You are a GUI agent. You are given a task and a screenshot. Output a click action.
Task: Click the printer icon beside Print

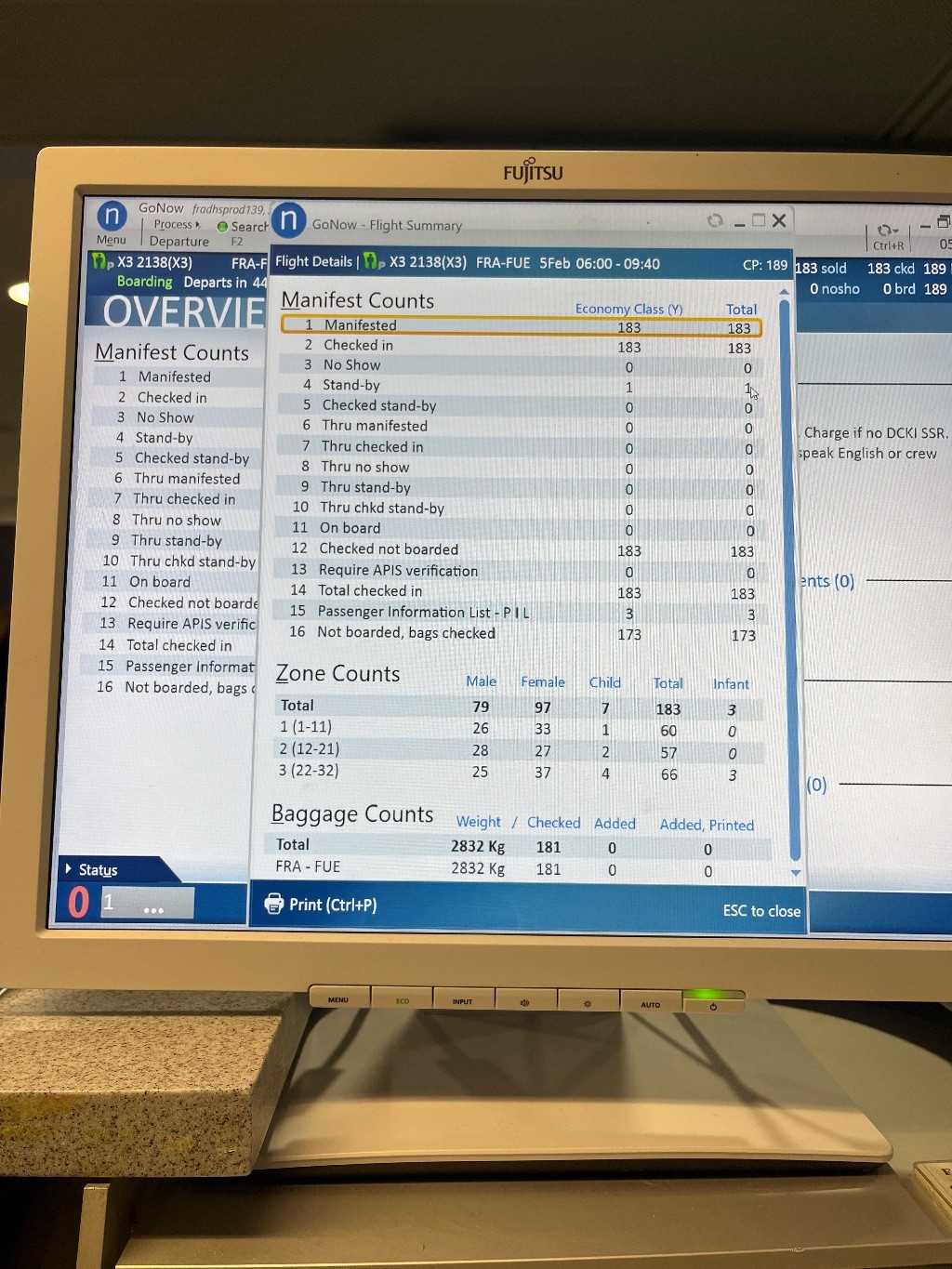coord(274,904)
